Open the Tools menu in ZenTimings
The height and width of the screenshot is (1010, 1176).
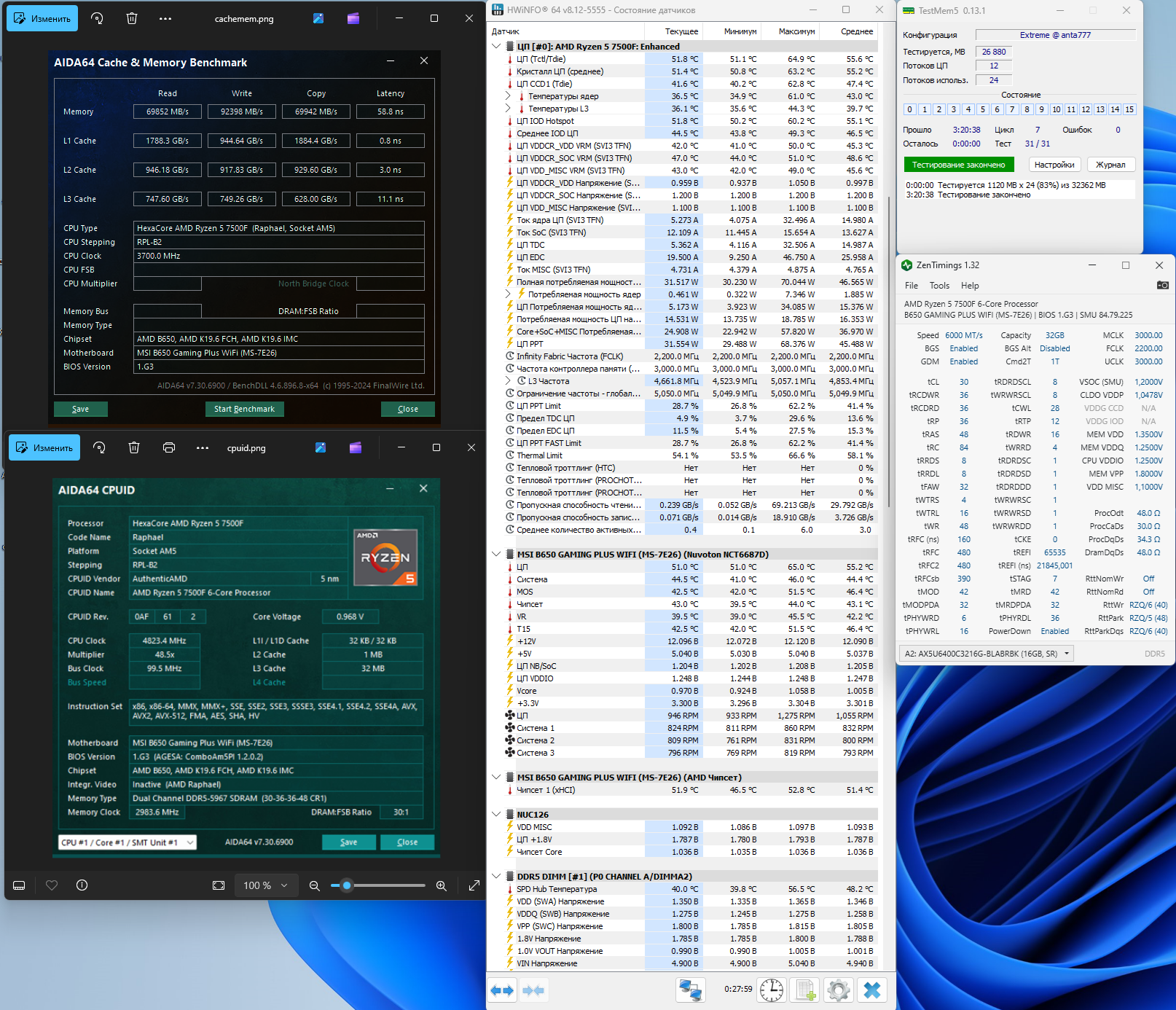coord(939,286)
